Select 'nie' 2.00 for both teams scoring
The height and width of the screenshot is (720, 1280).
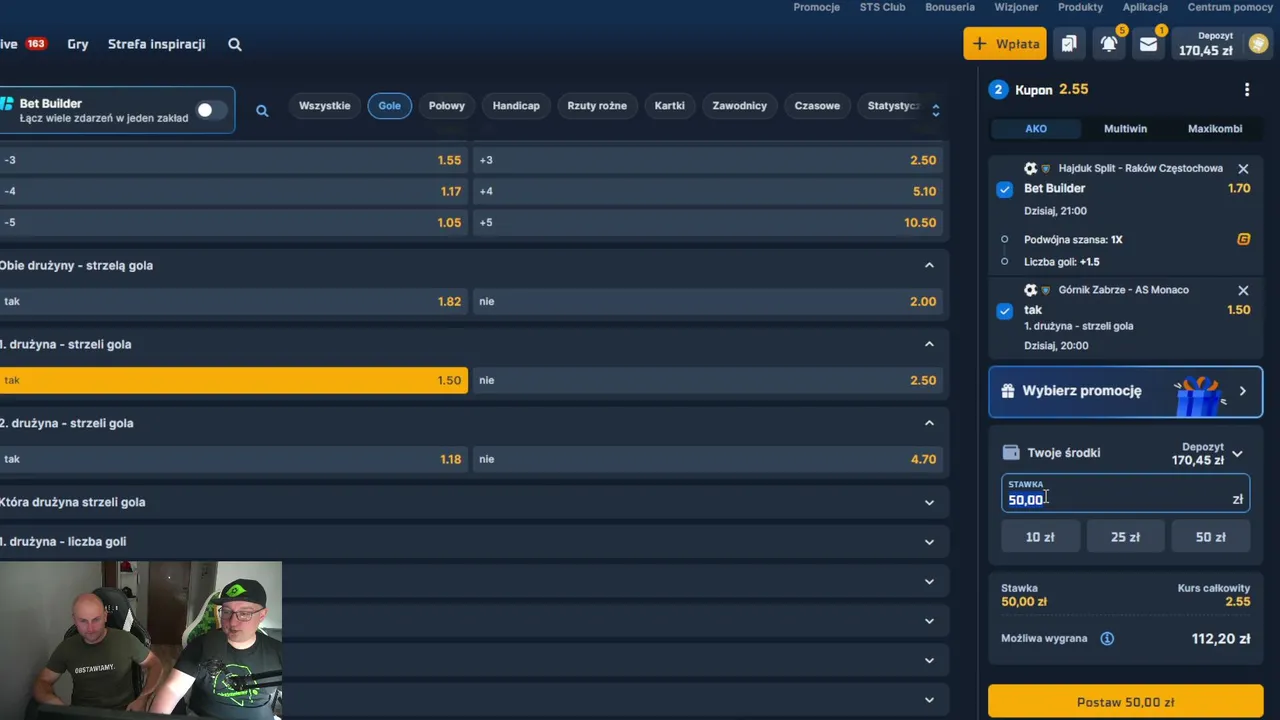pyautogui.click(x=708, y=301)
